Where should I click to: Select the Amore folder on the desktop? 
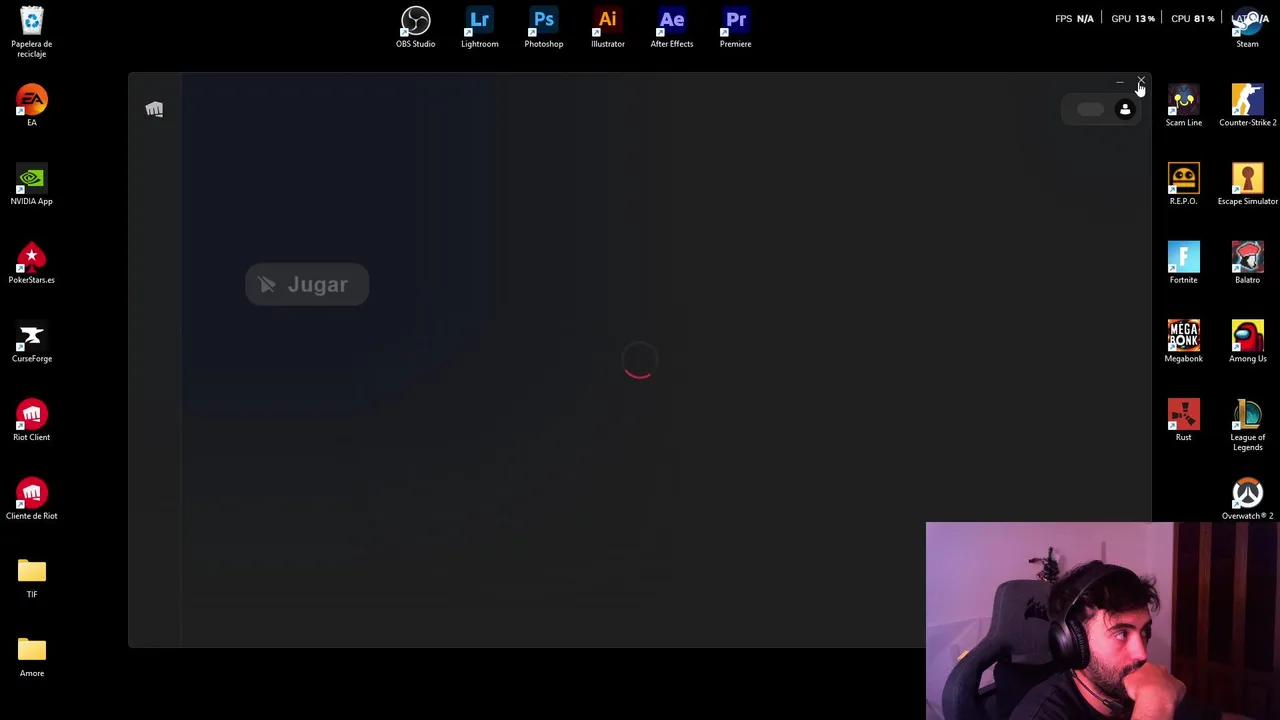coord(32,657)
